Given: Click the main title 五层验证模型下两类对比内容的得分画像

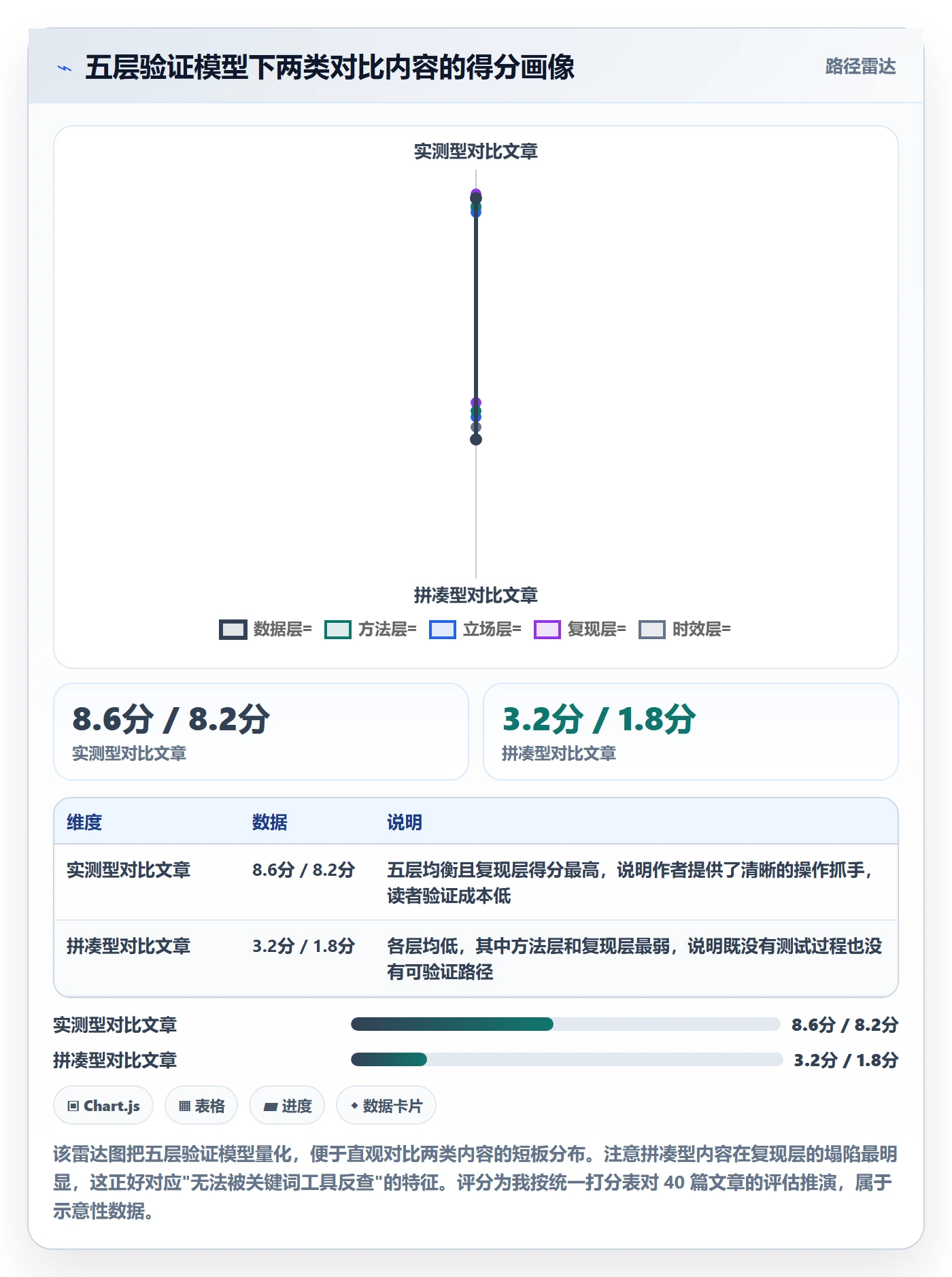Looking at the screenshot, I should [x=330, y=67].
